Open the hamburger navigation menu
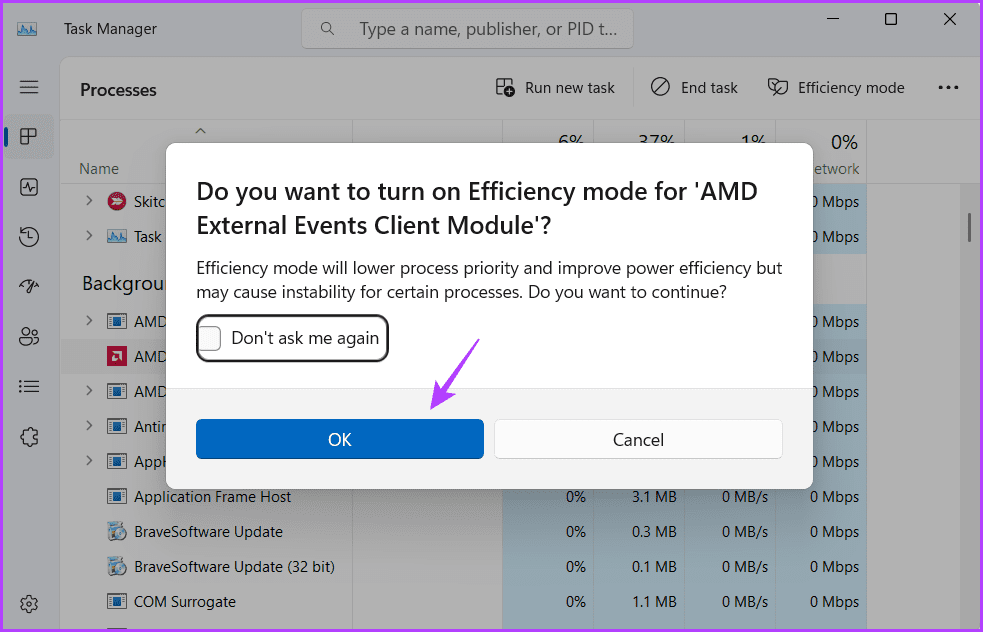This screenshot has width=983, height=632. pos(29,87)
